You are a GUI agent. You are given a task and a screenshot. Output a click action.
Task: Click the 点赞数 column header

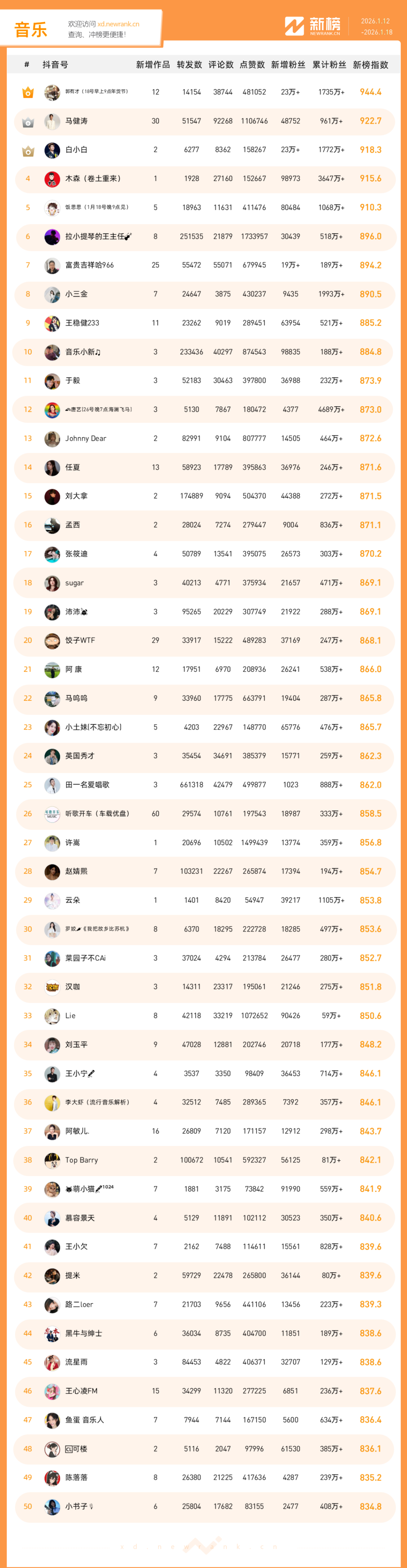coord(252,65)
